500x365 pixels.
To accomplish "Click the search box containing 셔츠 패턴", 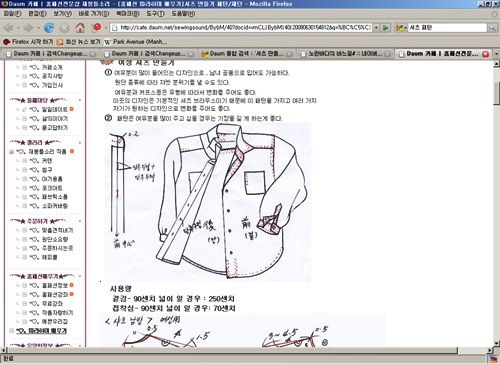I will click(x=448, y=28).
